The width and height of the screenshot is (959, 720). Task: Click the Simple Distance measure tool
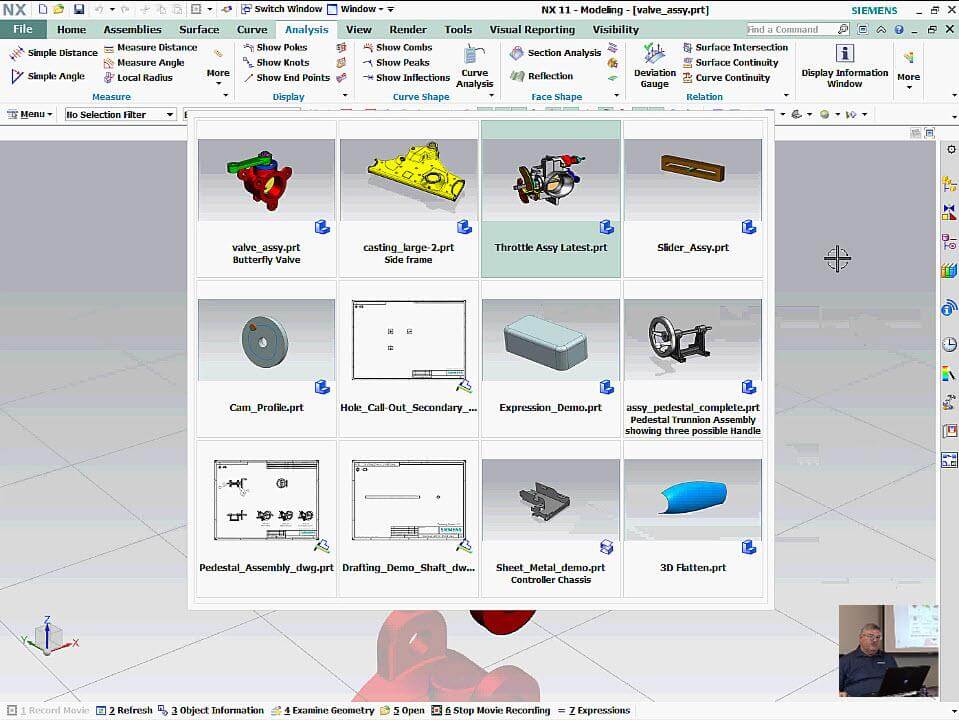pos(53,53)
